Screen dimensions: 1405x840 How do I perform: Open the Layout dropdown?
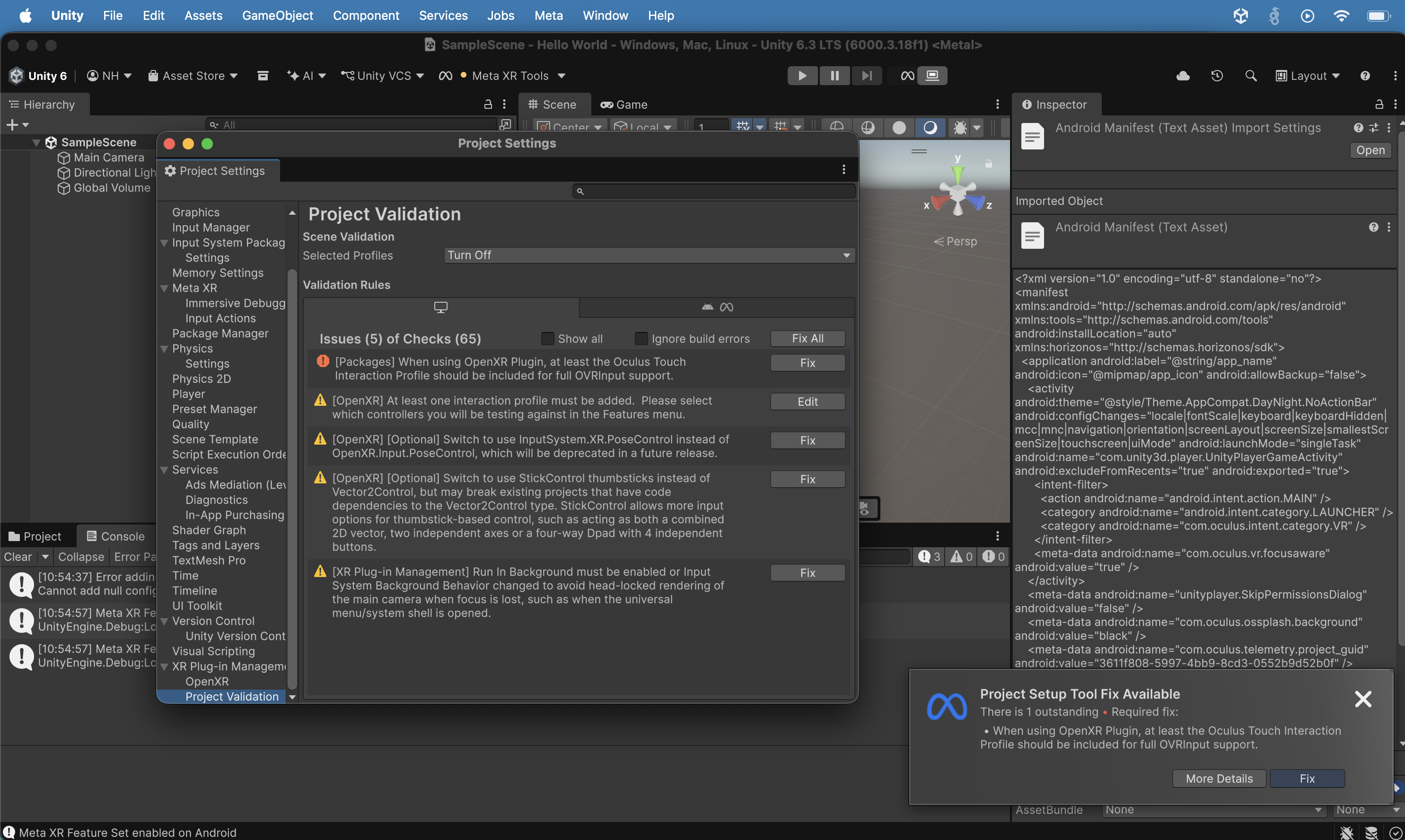pyautogui.click(x=1308, y=76)
